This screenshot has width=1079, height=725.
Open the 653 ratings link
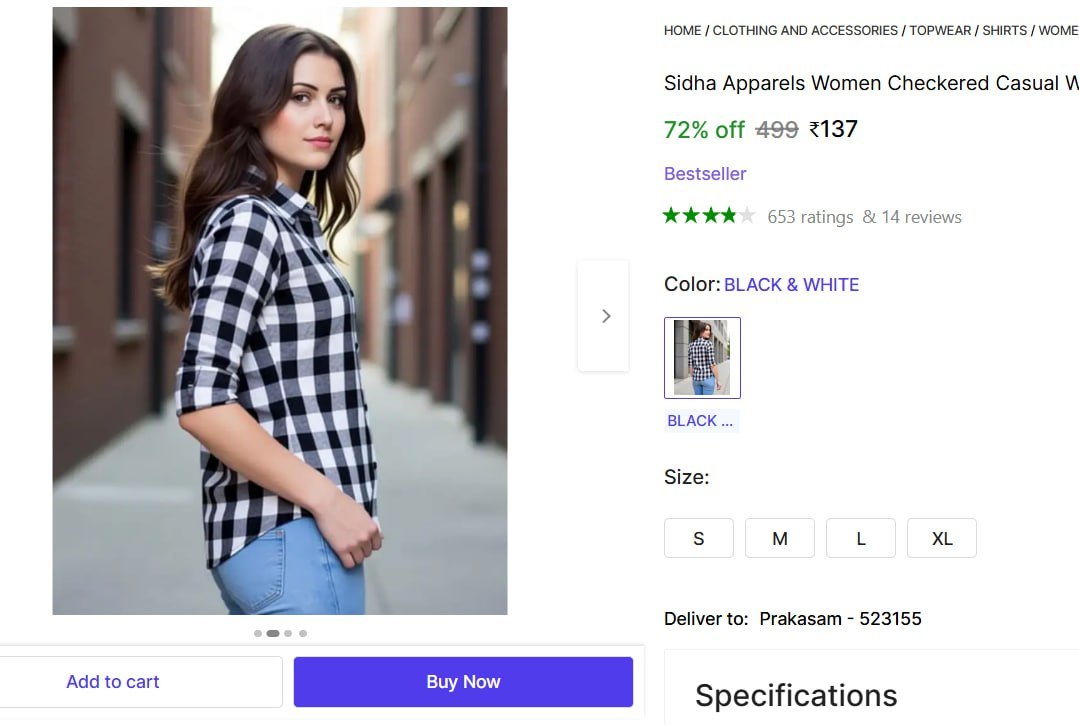(x=810, y=217)
